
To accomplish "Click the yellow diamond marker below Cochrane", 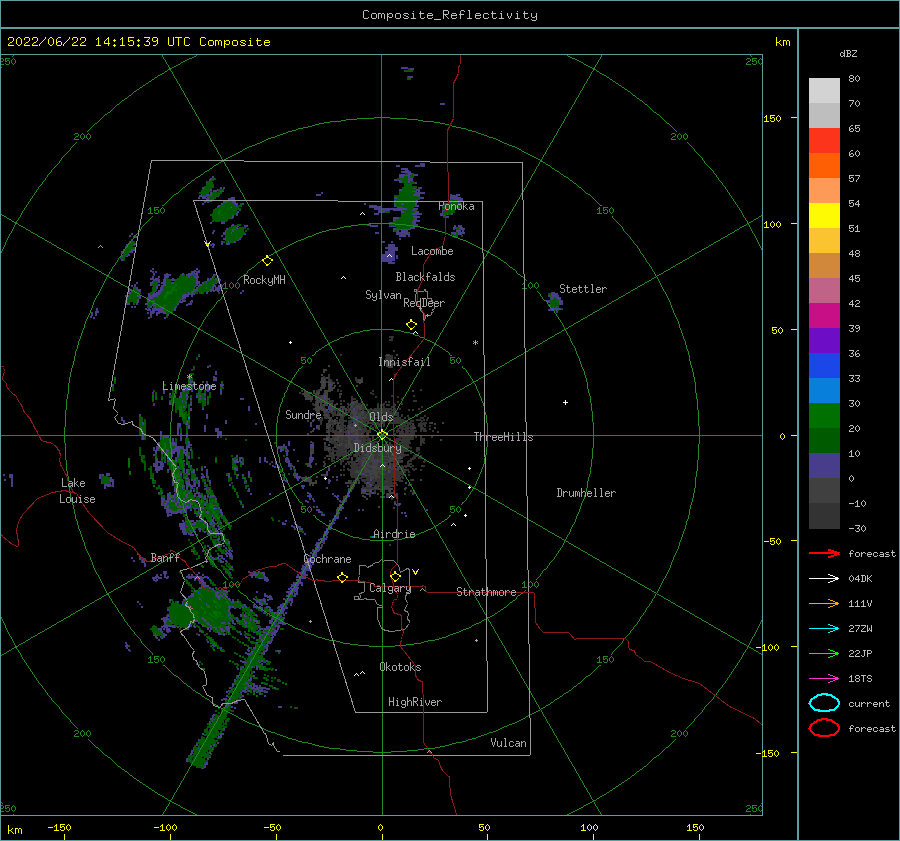I will (x=343, y=577).
